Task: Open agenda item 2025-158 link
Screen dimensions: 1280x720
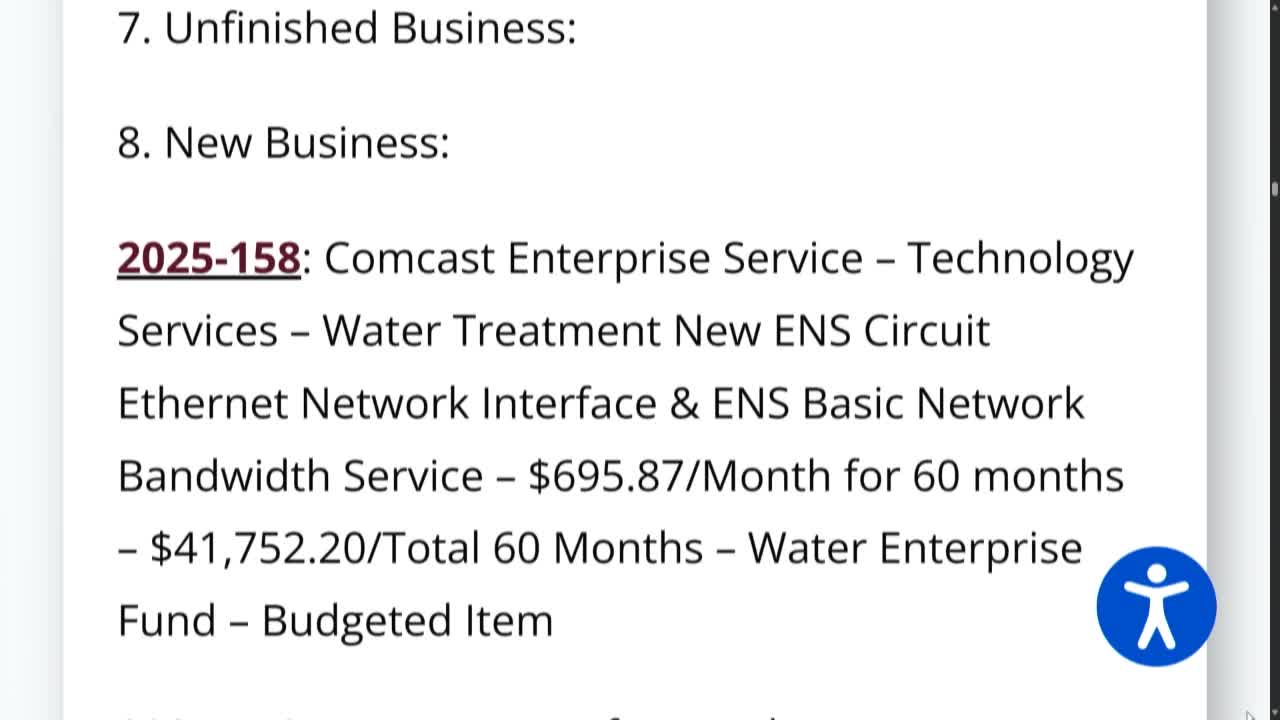Action: click(208, 258)
